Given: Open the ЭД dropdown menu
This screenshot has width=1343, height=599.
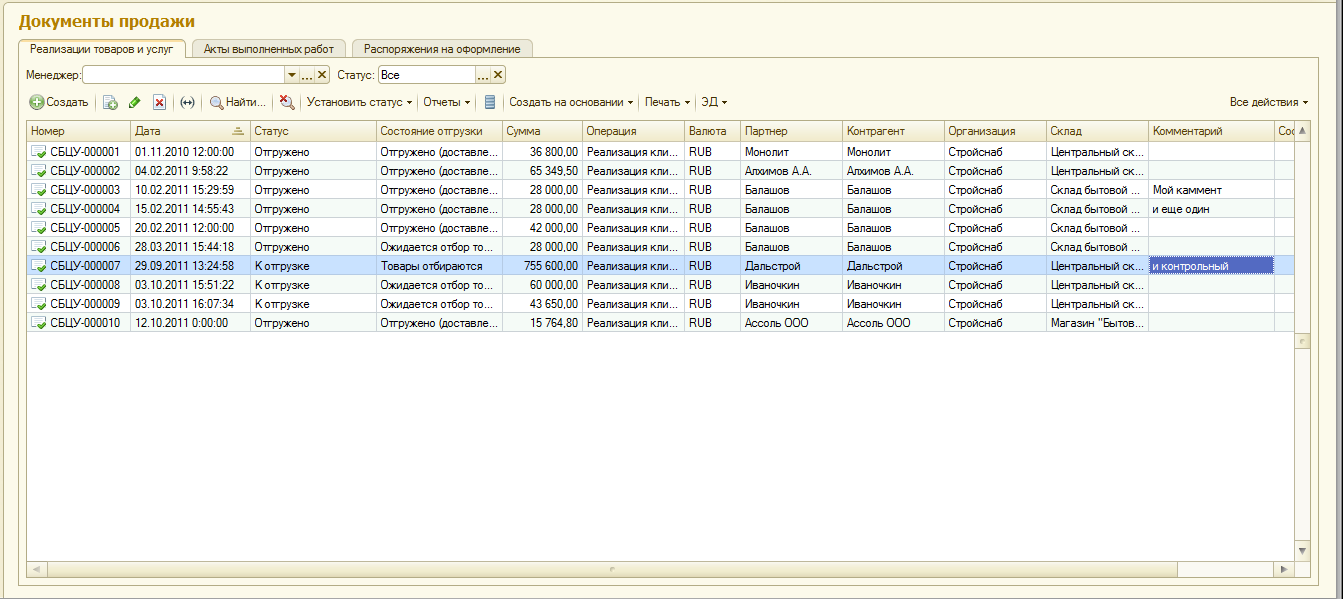Looking at the screenshot, I should point(714,102).
